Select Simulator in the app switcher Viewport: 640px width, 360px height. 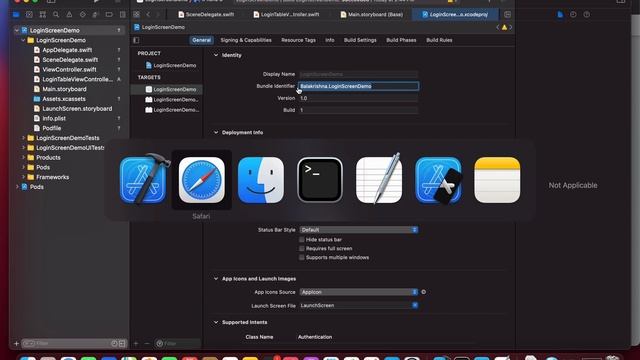(438, 180)
